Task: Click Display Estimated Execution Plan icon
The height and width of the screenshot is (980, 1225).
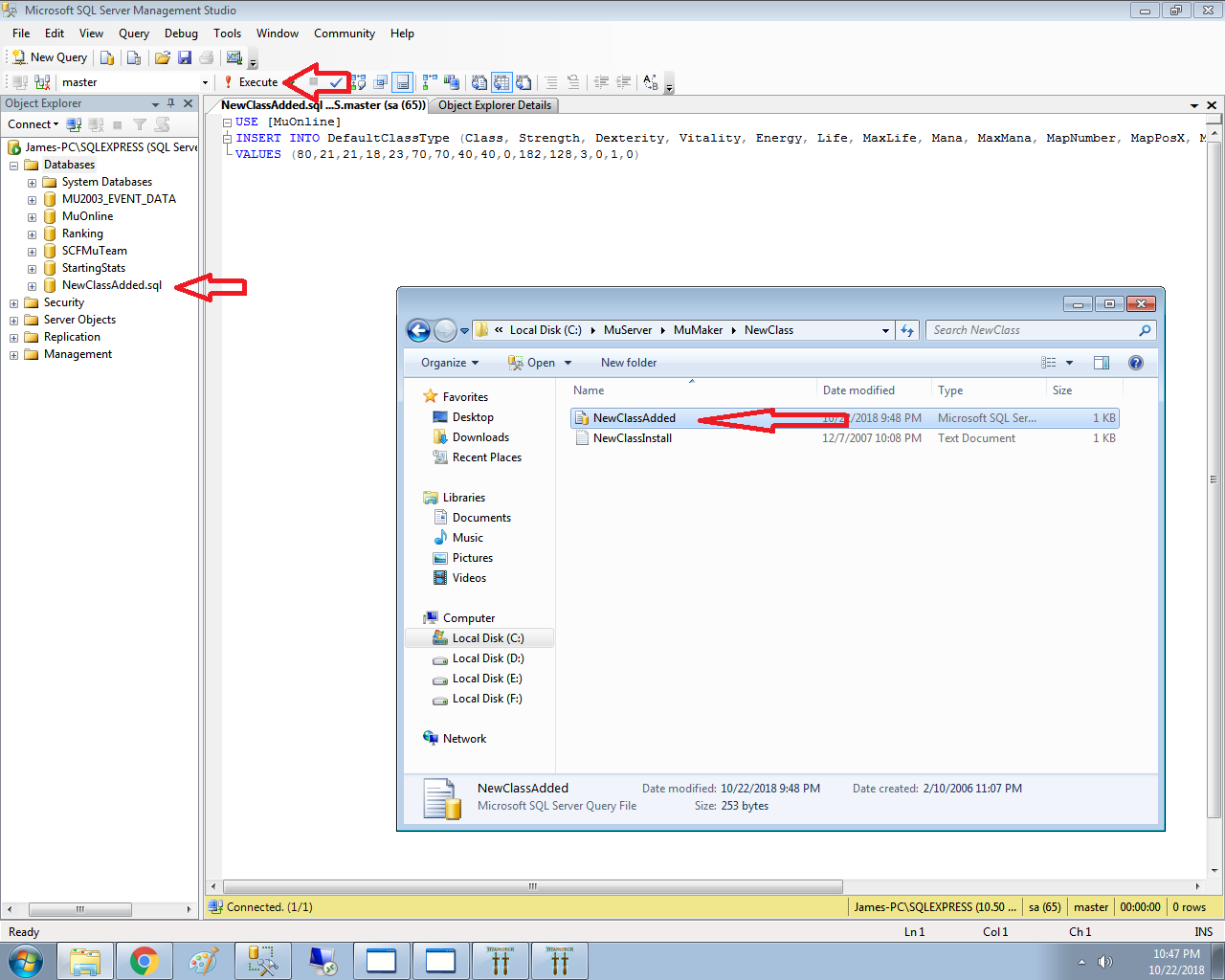Action: (358, 82)
